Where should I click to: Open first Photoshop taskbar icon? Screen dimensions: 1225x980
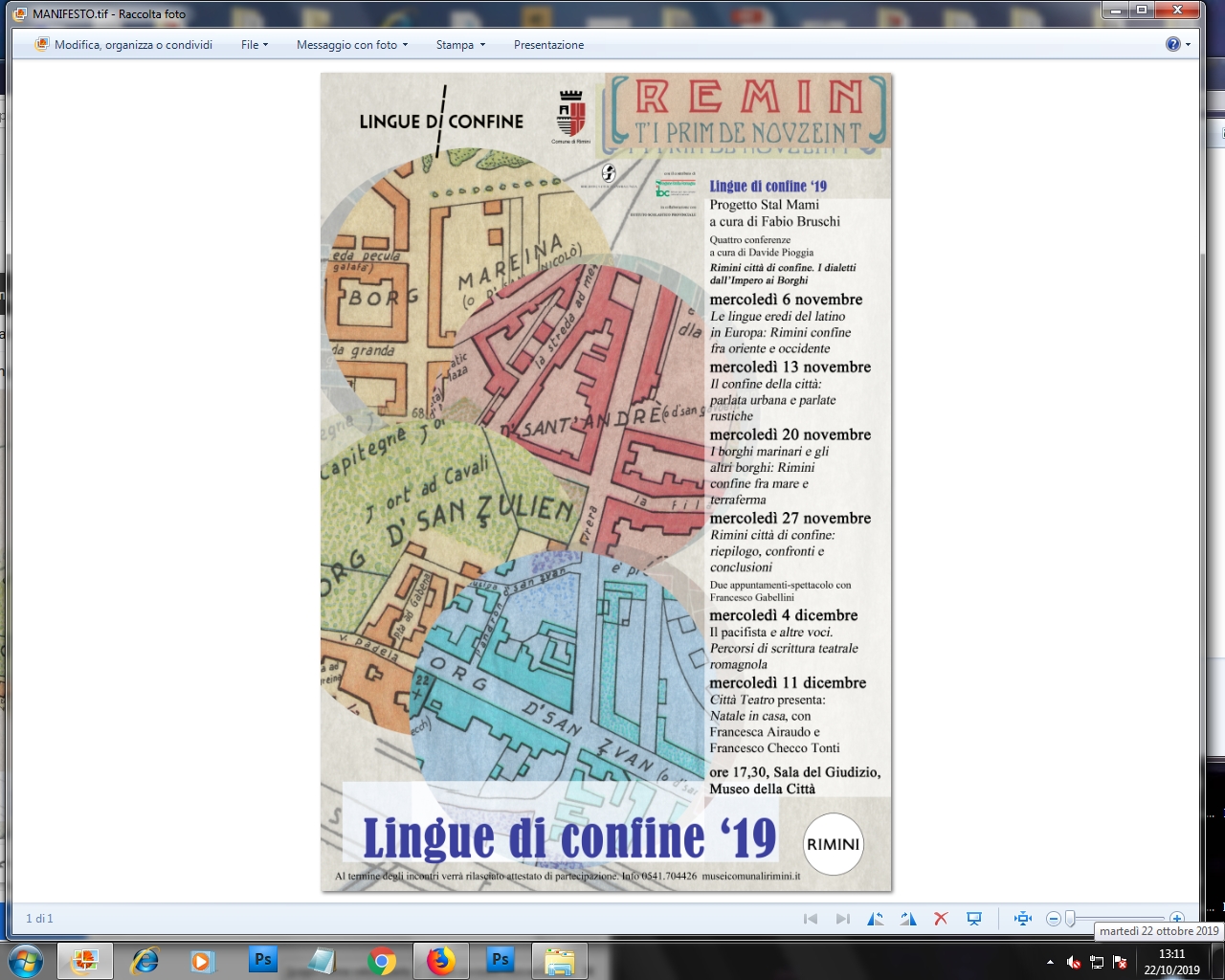(262, 961)
